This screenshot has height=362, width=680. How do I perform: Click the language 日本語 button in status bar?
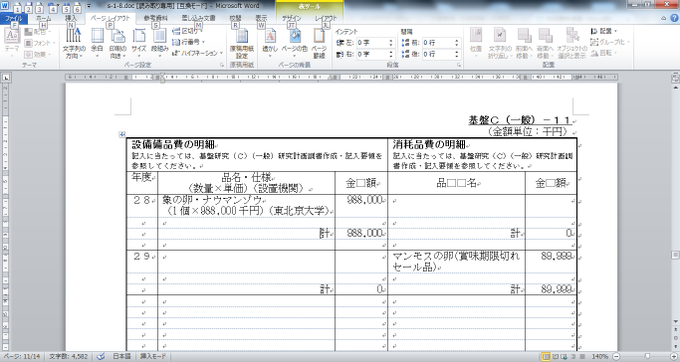(x=122, y=356)
